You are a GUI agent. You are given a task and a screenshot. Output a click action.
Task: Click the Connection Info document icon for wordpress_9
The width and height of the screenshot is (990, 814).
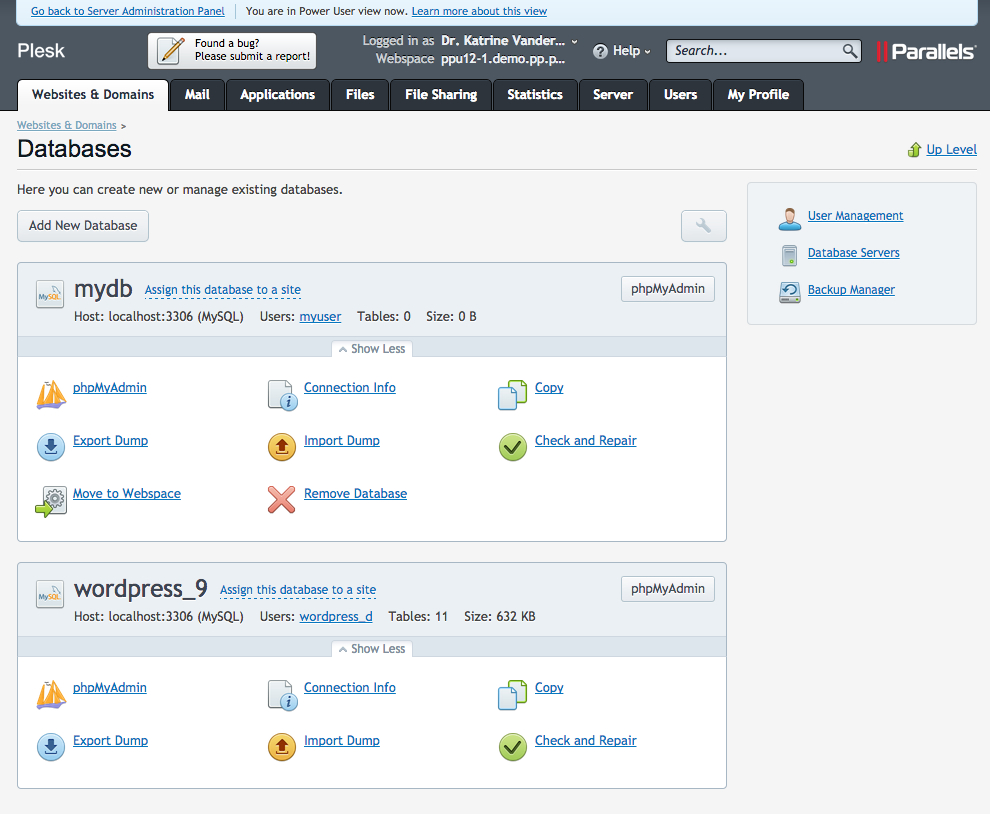point(282,695)
